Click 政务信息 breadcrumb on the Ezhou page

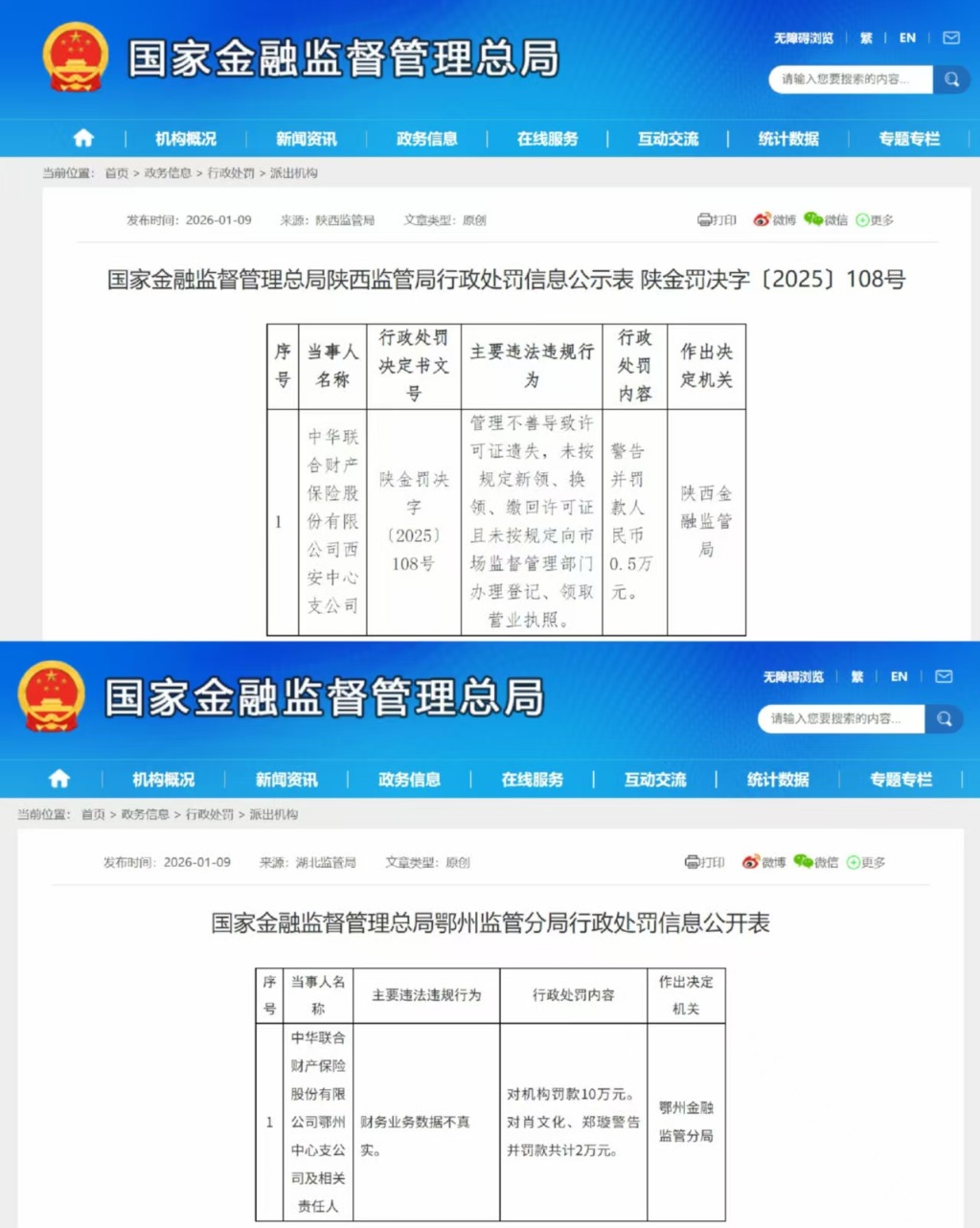coord(145,814)
